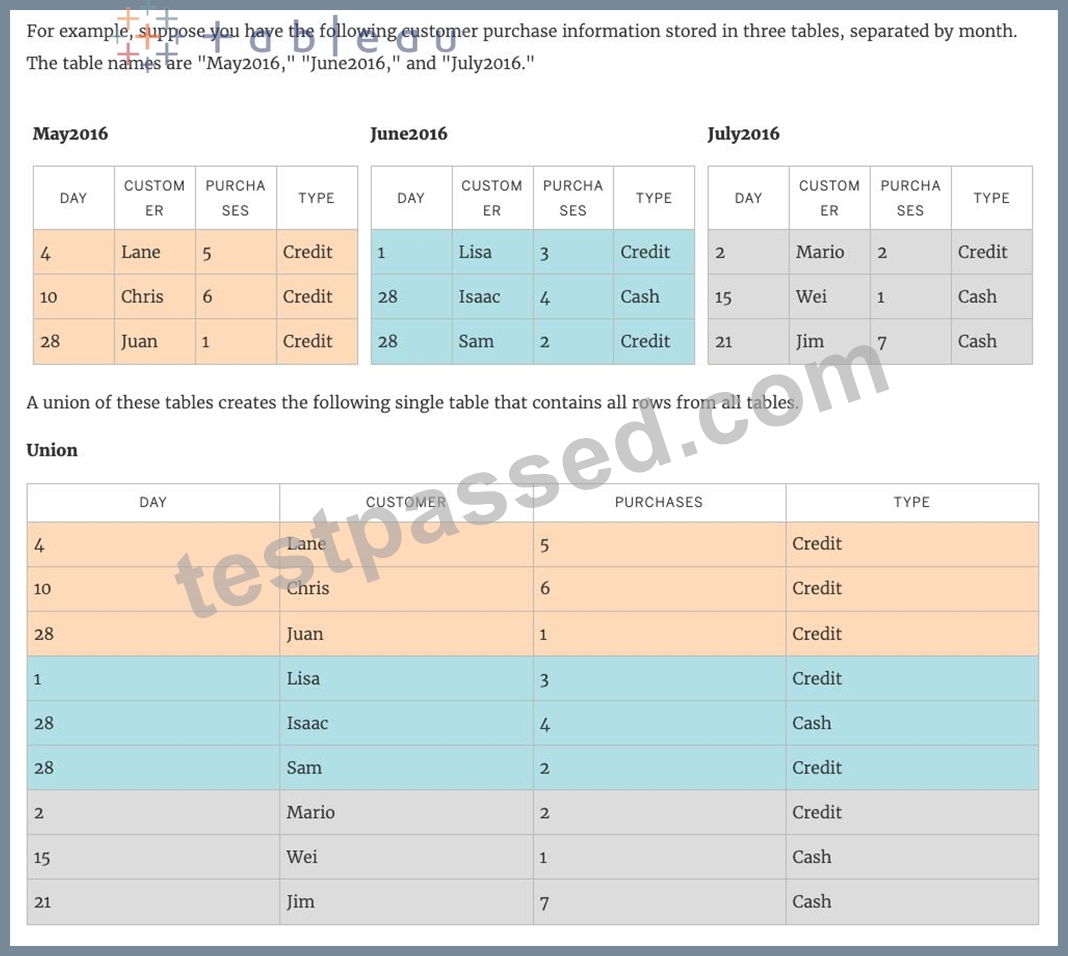
Task: Click the May2016 table heading
Action: 70,133
